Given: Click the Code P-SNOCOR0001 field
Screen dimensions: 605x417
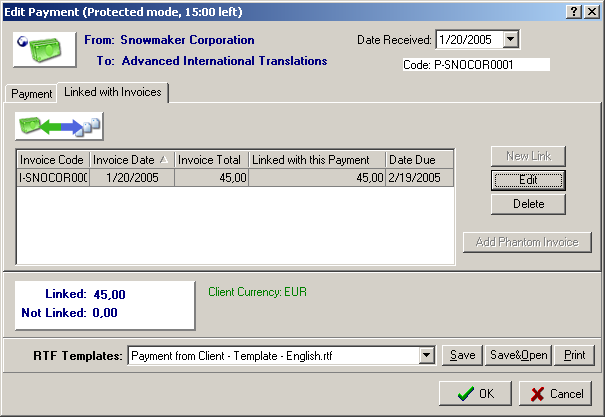Looking at the screenshot, I should tap(476, 65).
